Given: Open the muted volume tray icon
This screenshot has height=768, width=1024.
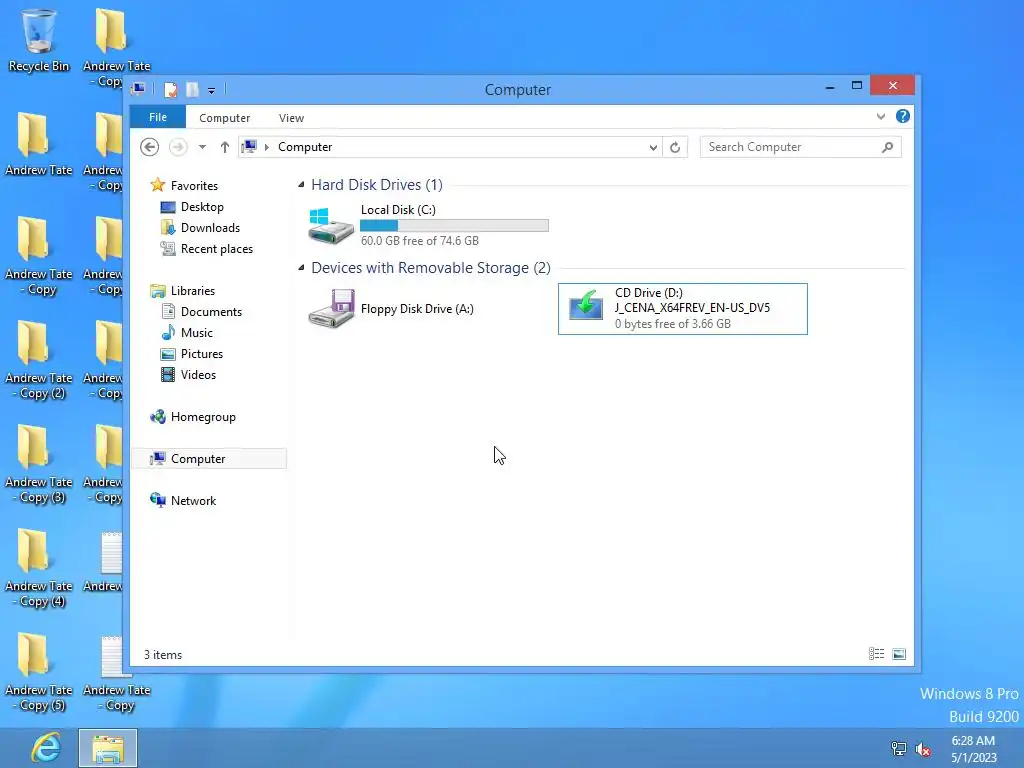Looking at the screenshot, I should click(923, 749).
